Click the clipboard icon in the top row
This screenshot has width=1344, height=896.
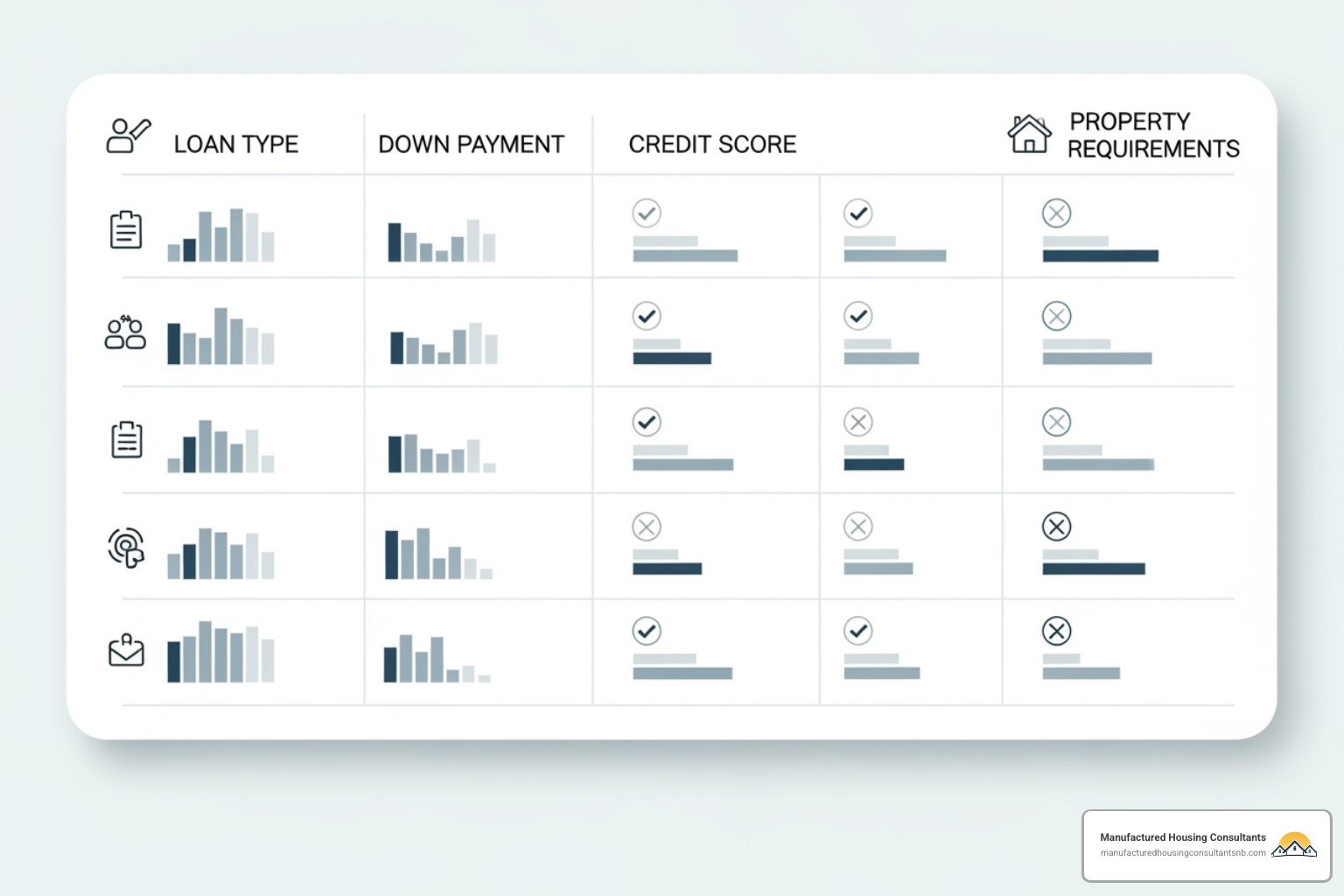(126, 229)
